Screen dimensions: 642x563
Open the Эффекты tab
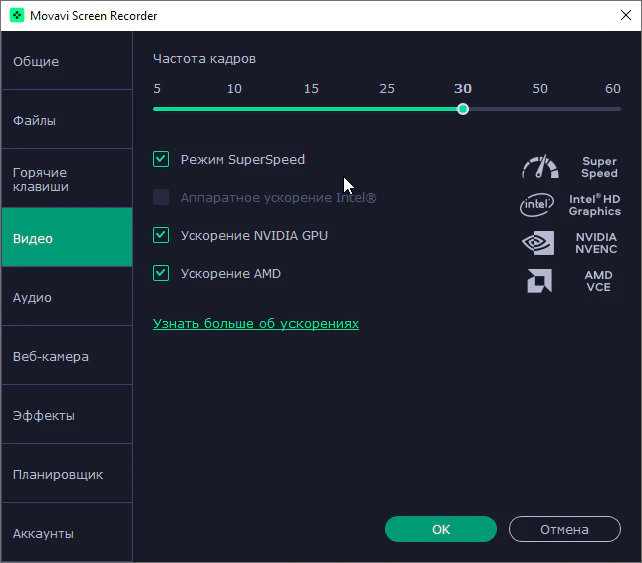[x=67, y=415]
